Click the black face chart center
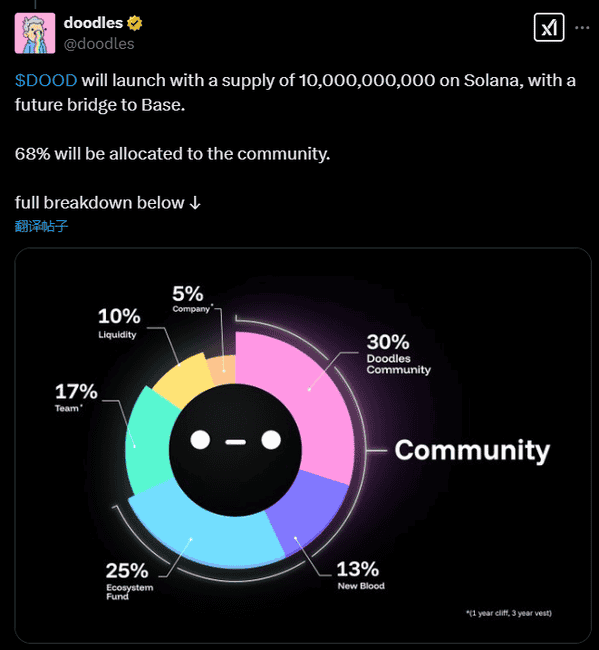The width and height of the screenshot is (599, 650). tap(235, 449)
